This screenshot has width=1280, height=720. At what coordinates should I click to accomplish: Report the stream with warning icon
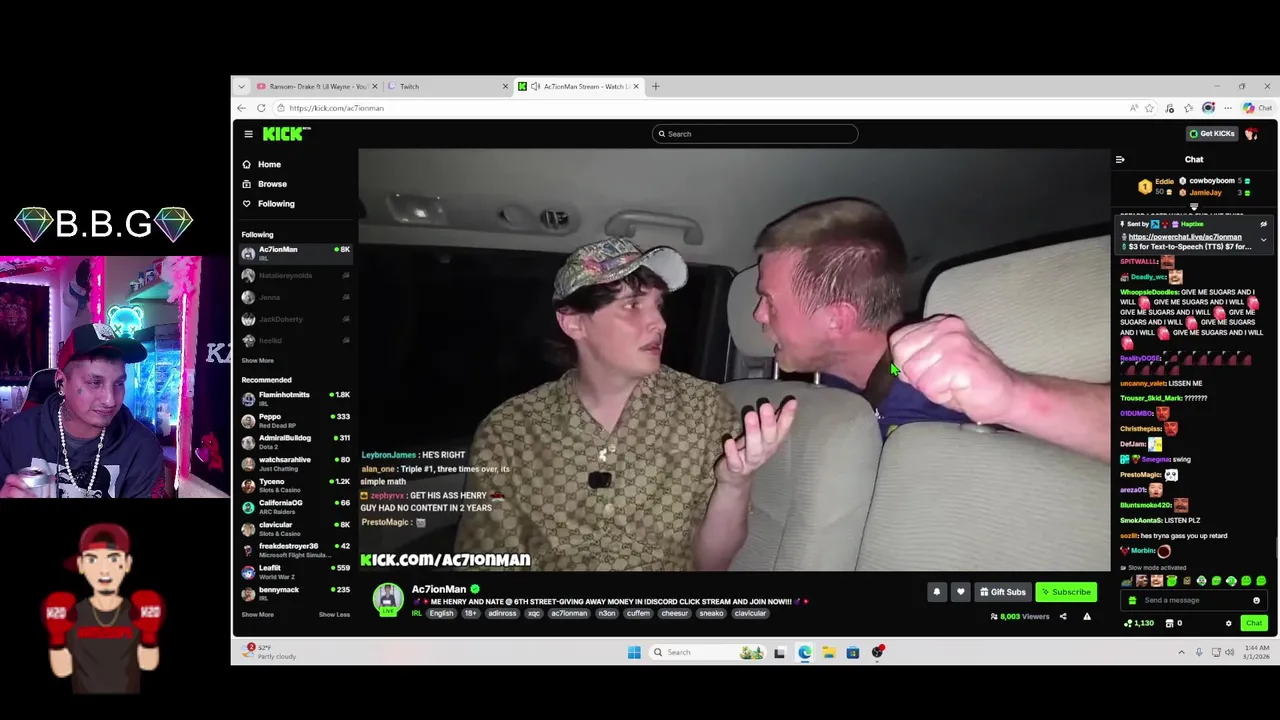[1087, 617]
